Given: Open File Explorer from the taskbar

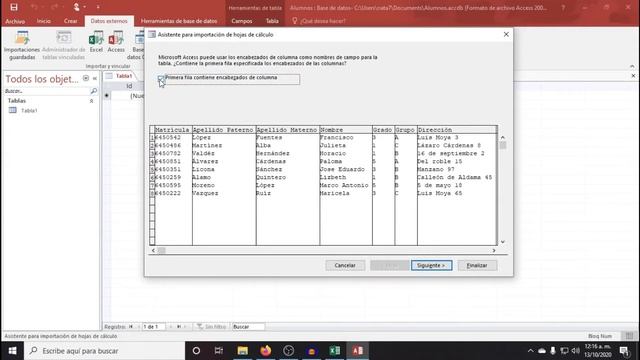Looking at the screenshot, I should tap(242, 351).
